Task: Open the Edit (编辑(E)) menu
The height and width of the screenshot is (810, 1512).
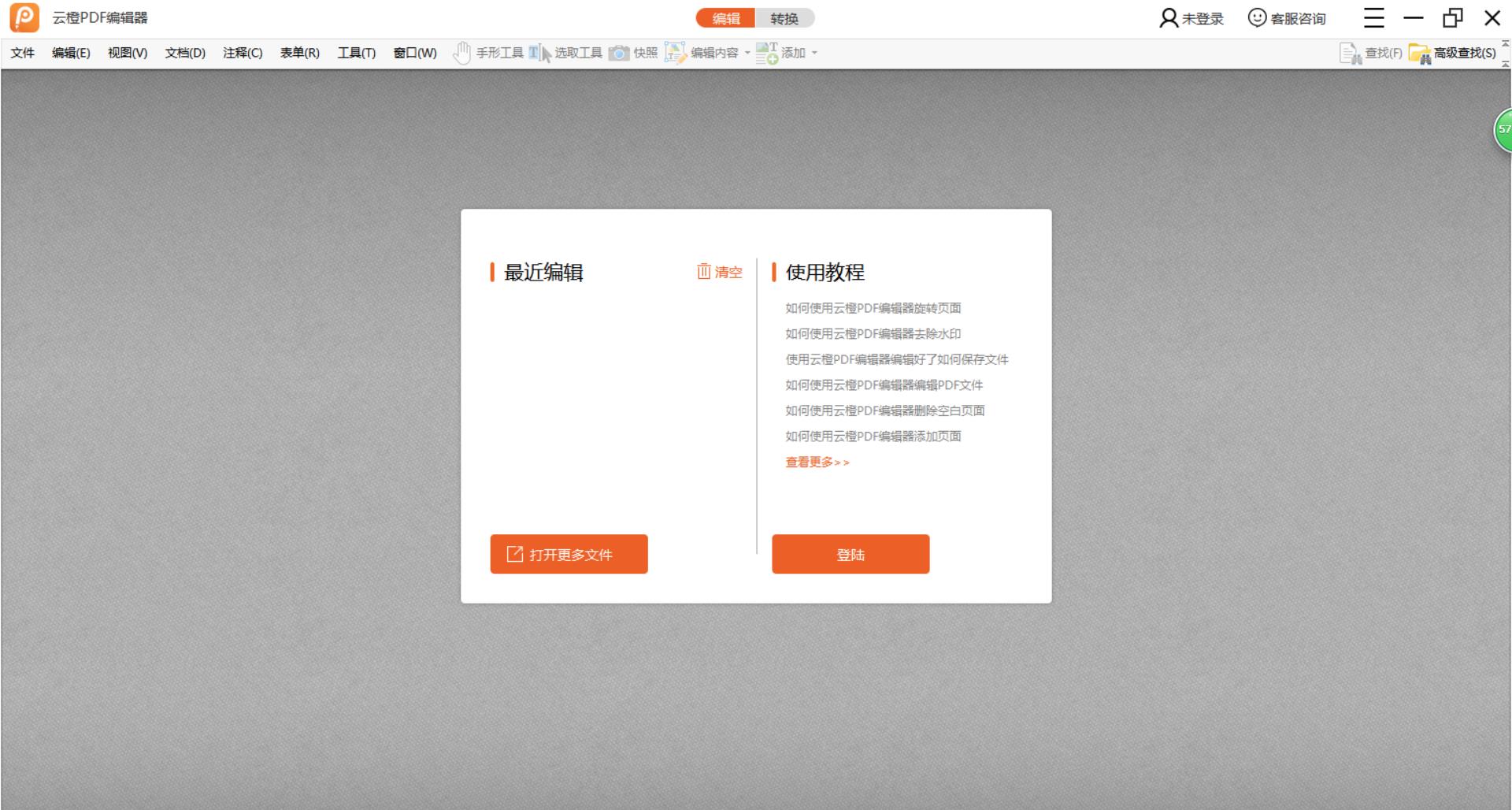Action: 71,53
